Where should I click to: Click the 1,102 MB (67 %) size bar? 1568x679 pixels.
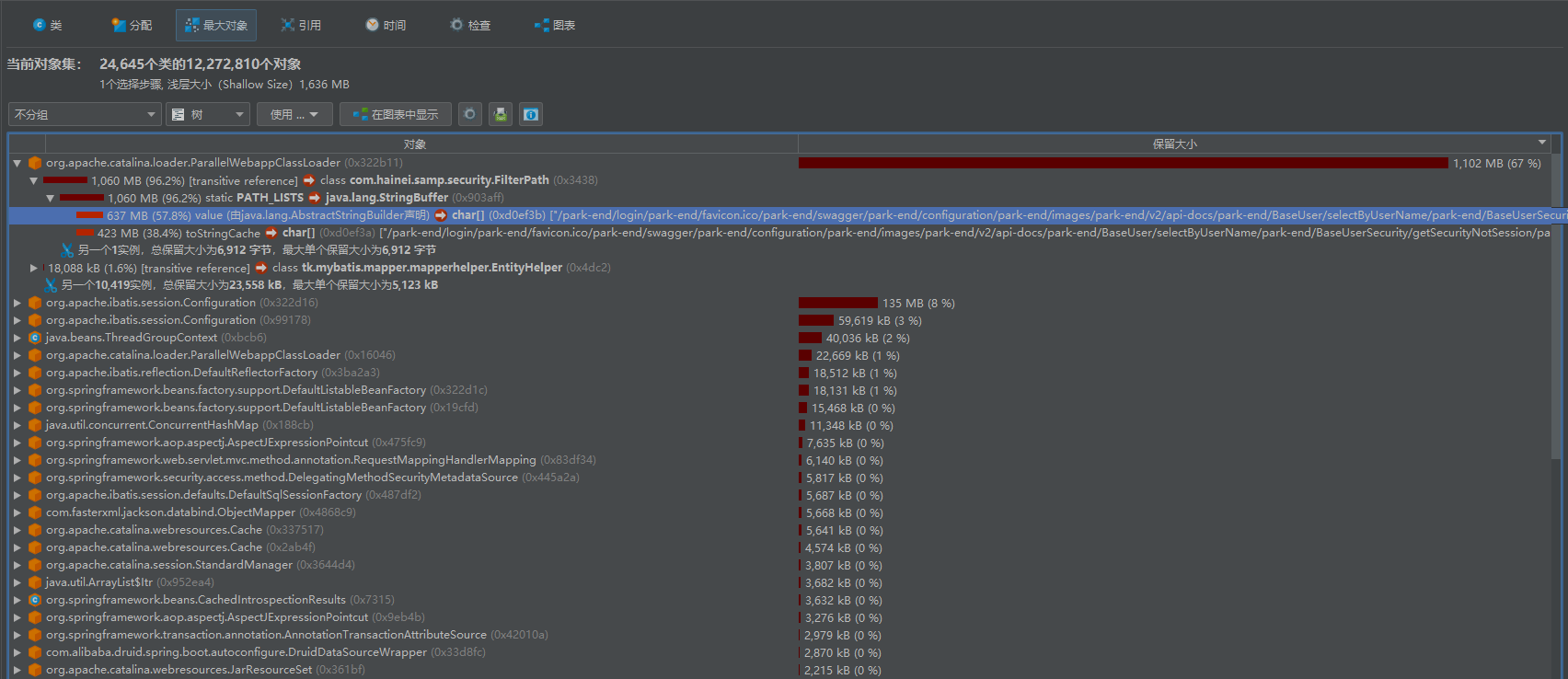(1124, 163)
